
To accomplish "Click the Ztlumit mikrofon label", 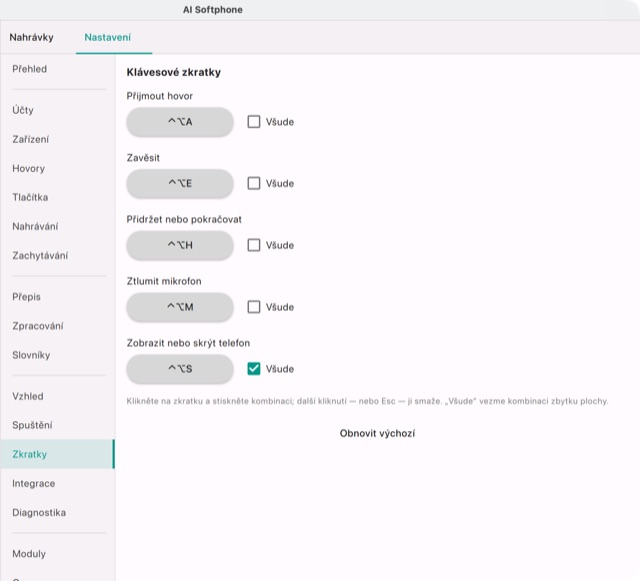I will 164,281.
